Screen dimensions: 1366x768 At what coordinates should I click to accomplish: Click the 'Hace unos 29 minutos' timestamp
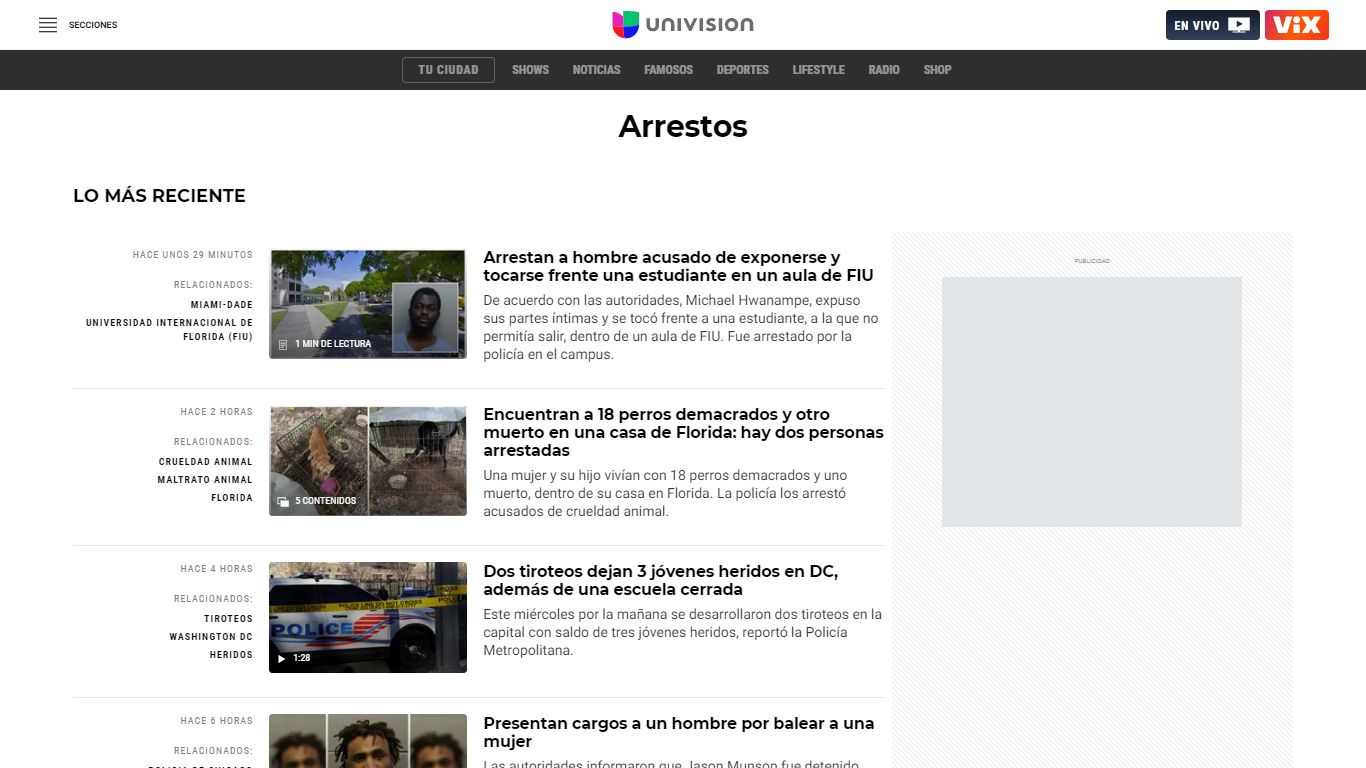point(193,255)
